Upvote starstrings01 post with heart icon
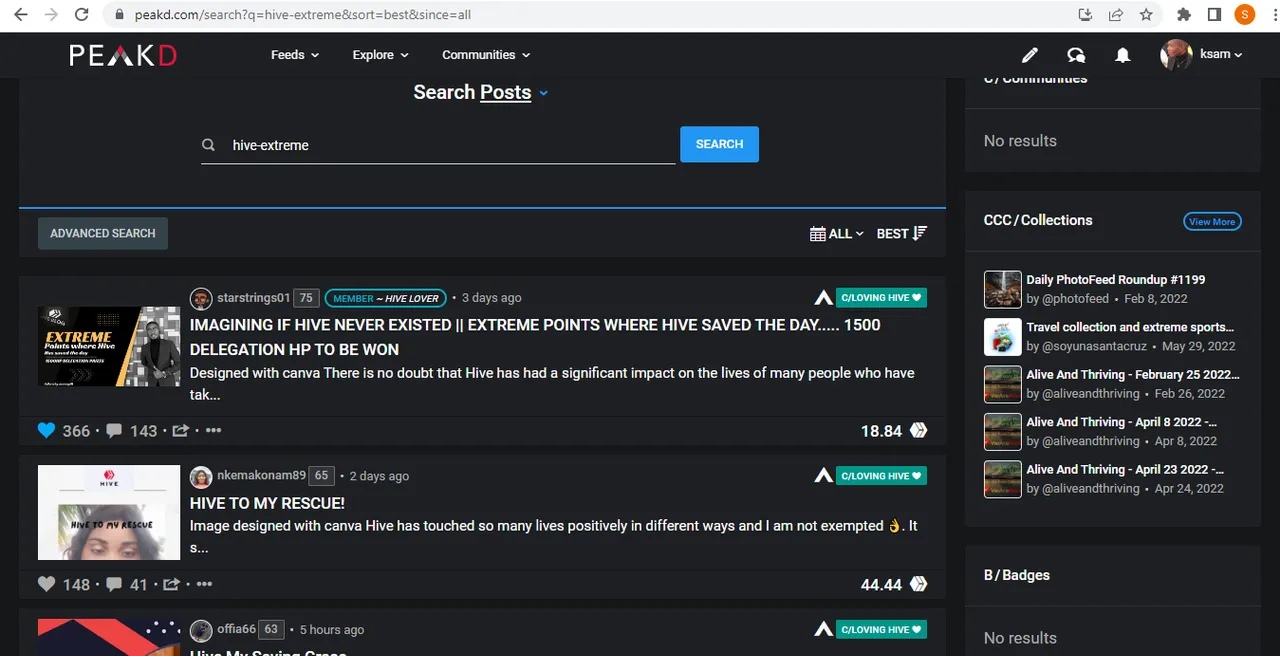Viewport: 1280px width, 656px height. (46, 431)
